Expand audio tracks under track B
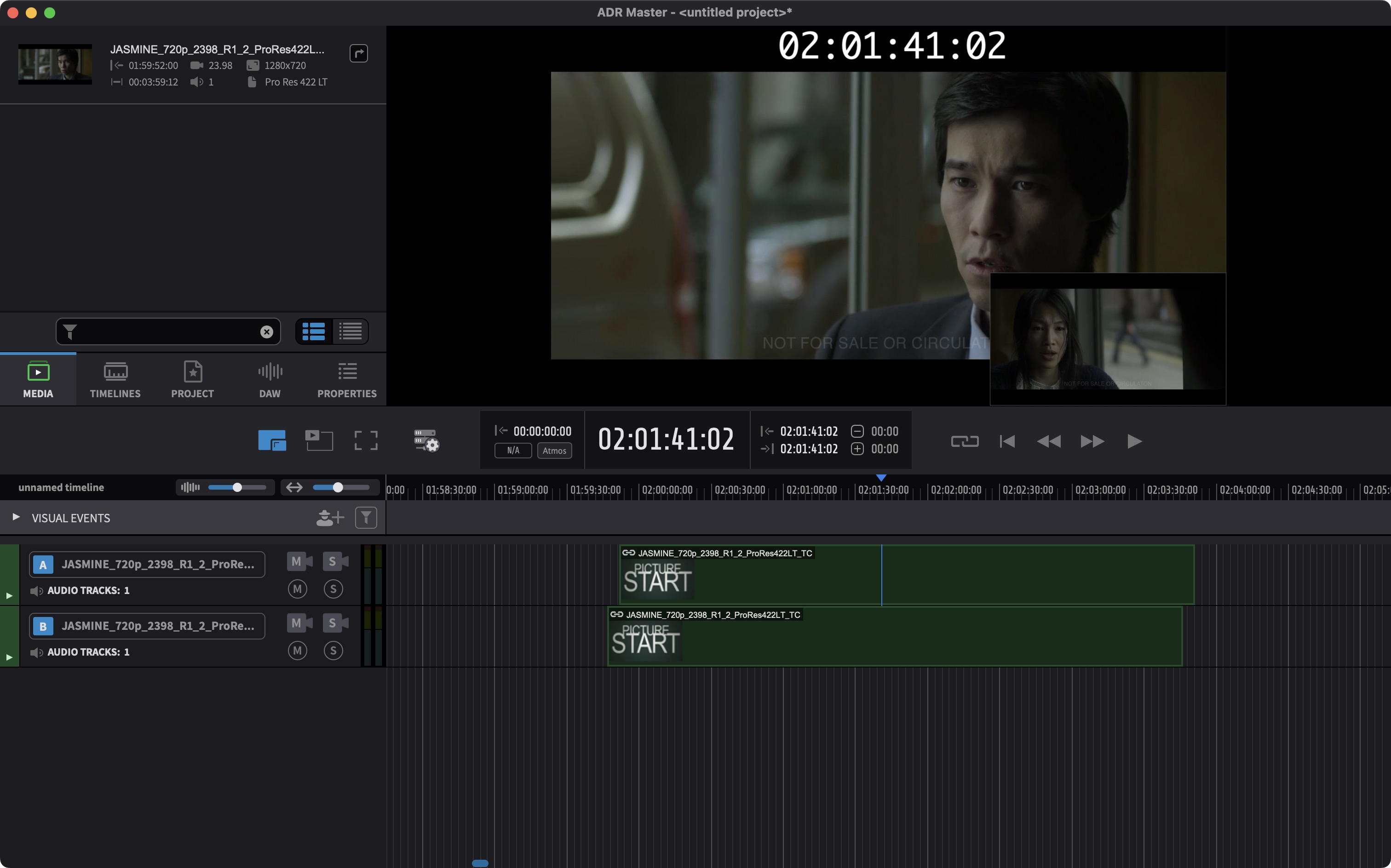Viewport: 1391px width, 868px height. pos(9,653)
